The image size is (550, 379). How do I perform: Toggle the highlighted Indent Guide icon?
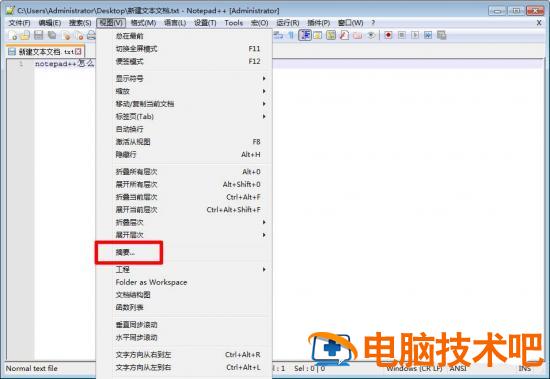click(x=305, y=35)
